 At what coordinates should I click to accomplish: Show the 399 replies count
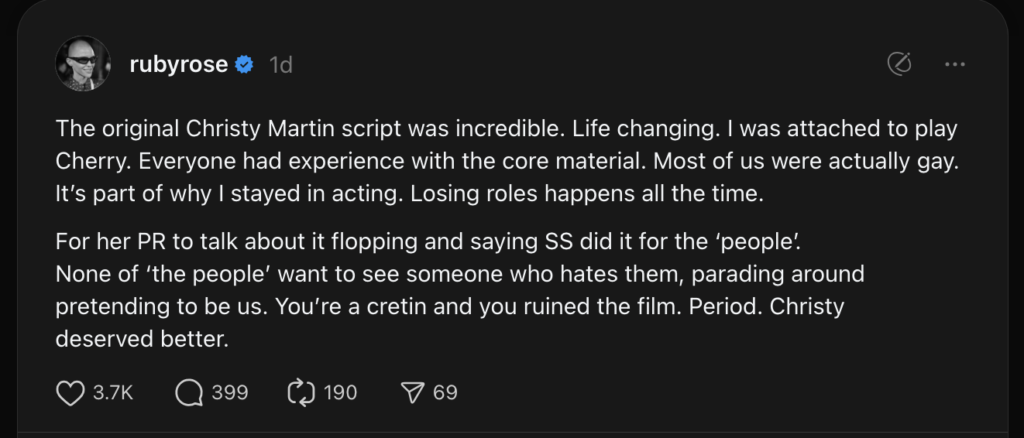[x=229, y=393]
